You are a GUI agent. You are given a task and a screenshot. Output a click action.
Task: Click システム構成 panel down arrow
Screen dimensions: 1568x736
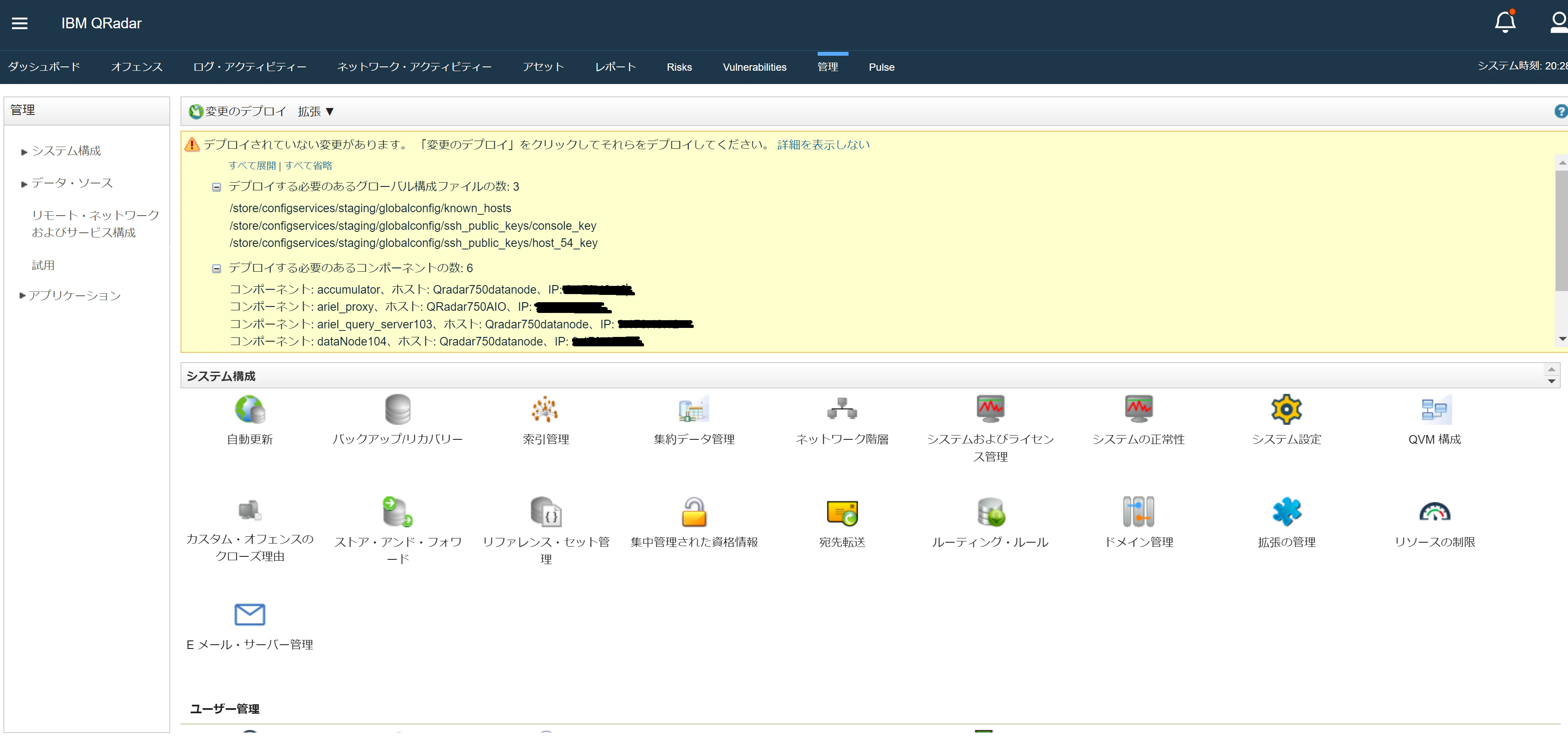pyautogui.click(x=1551, y=381)
